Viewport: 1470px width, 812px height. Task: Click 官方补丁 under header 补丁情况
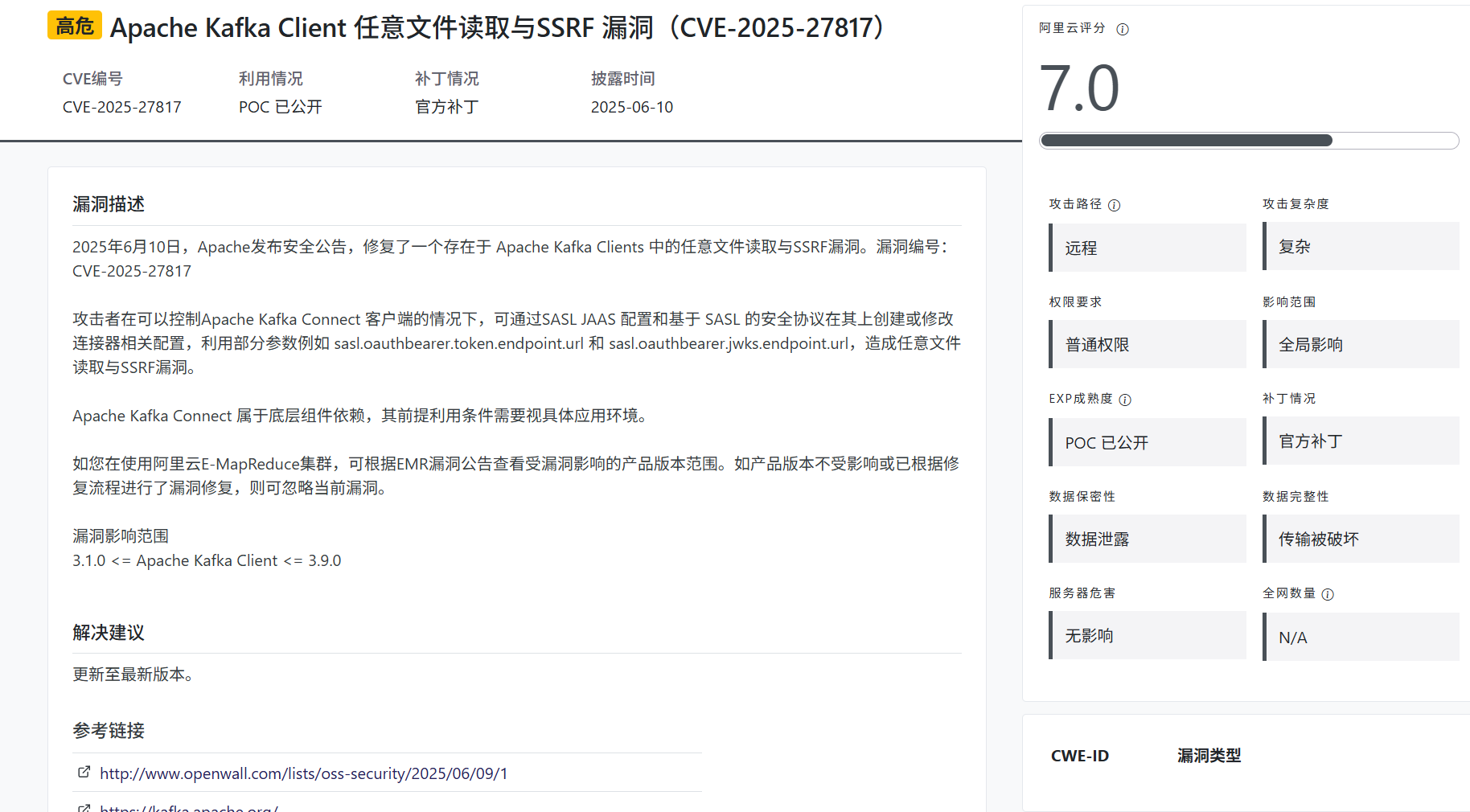pos(447,107)
